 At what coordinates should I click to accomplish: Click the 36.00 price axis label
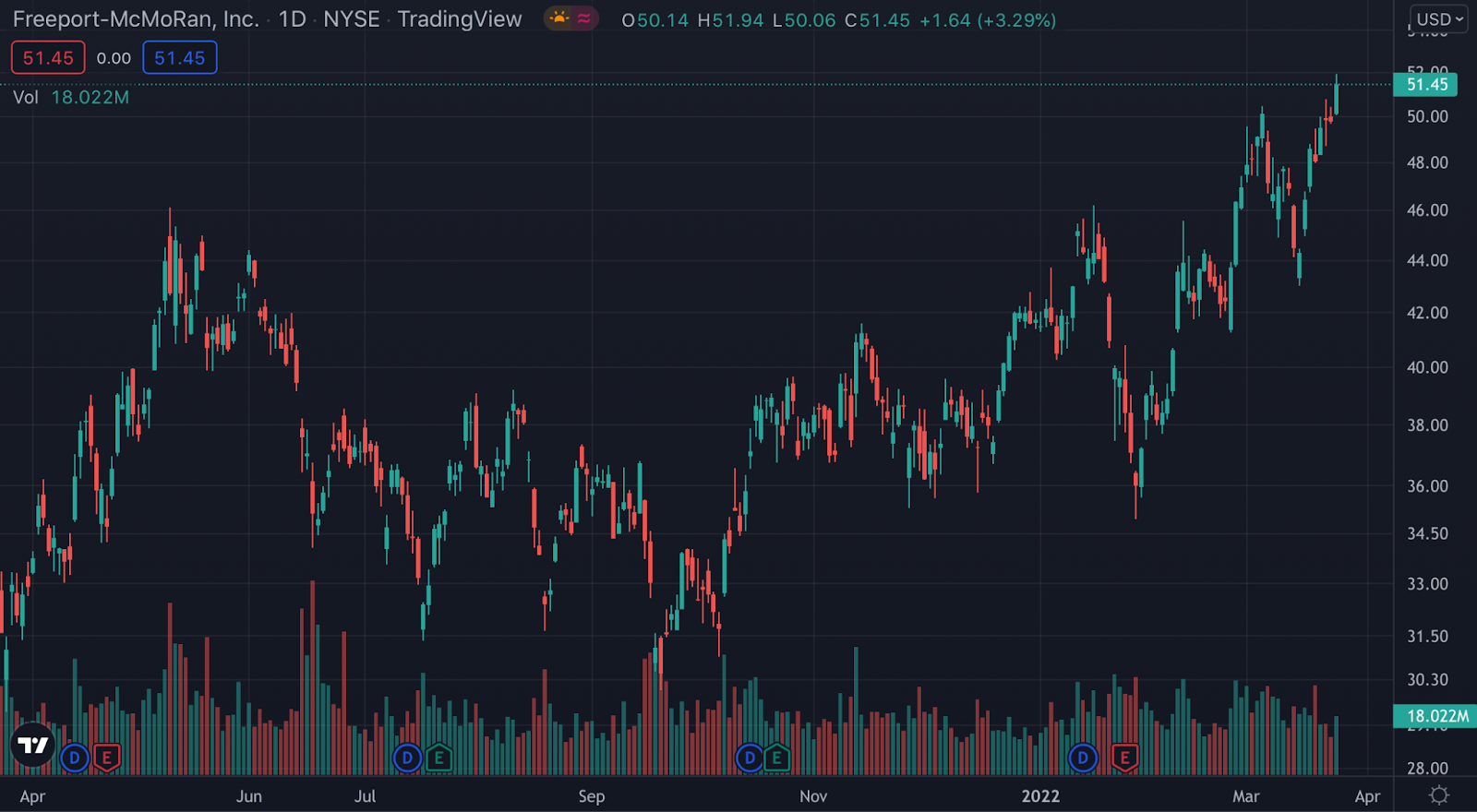pyautogui.click(x=1427, y=486)
